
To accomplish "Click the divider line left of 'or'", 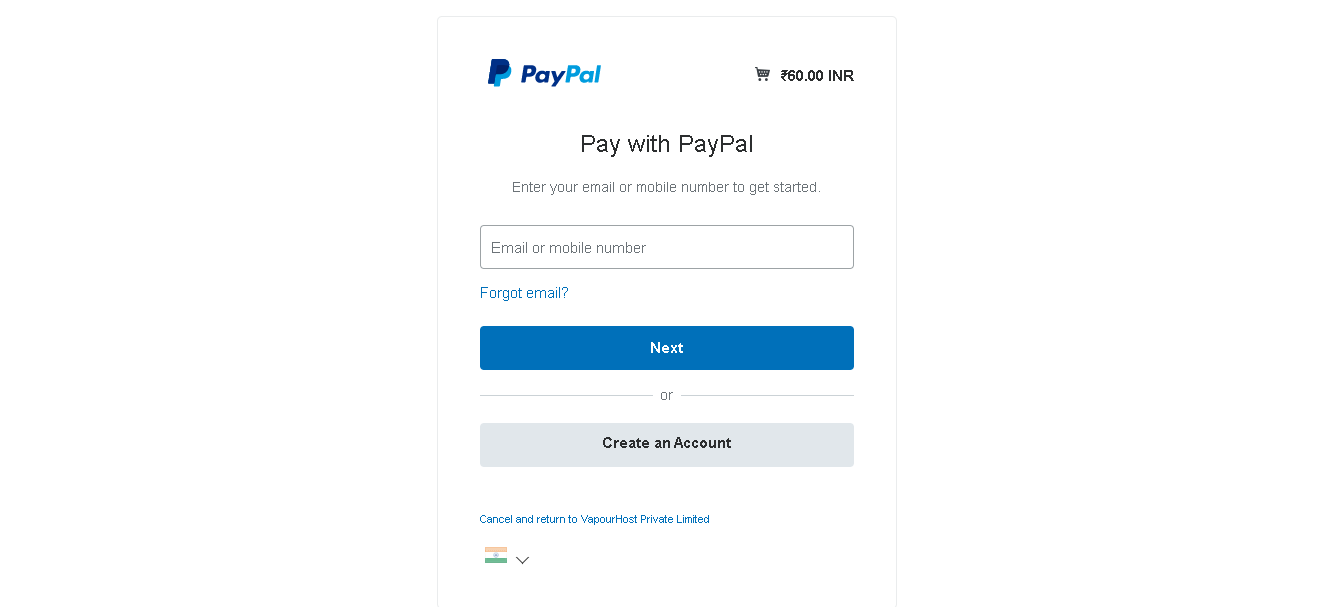I will pos(566,395).
